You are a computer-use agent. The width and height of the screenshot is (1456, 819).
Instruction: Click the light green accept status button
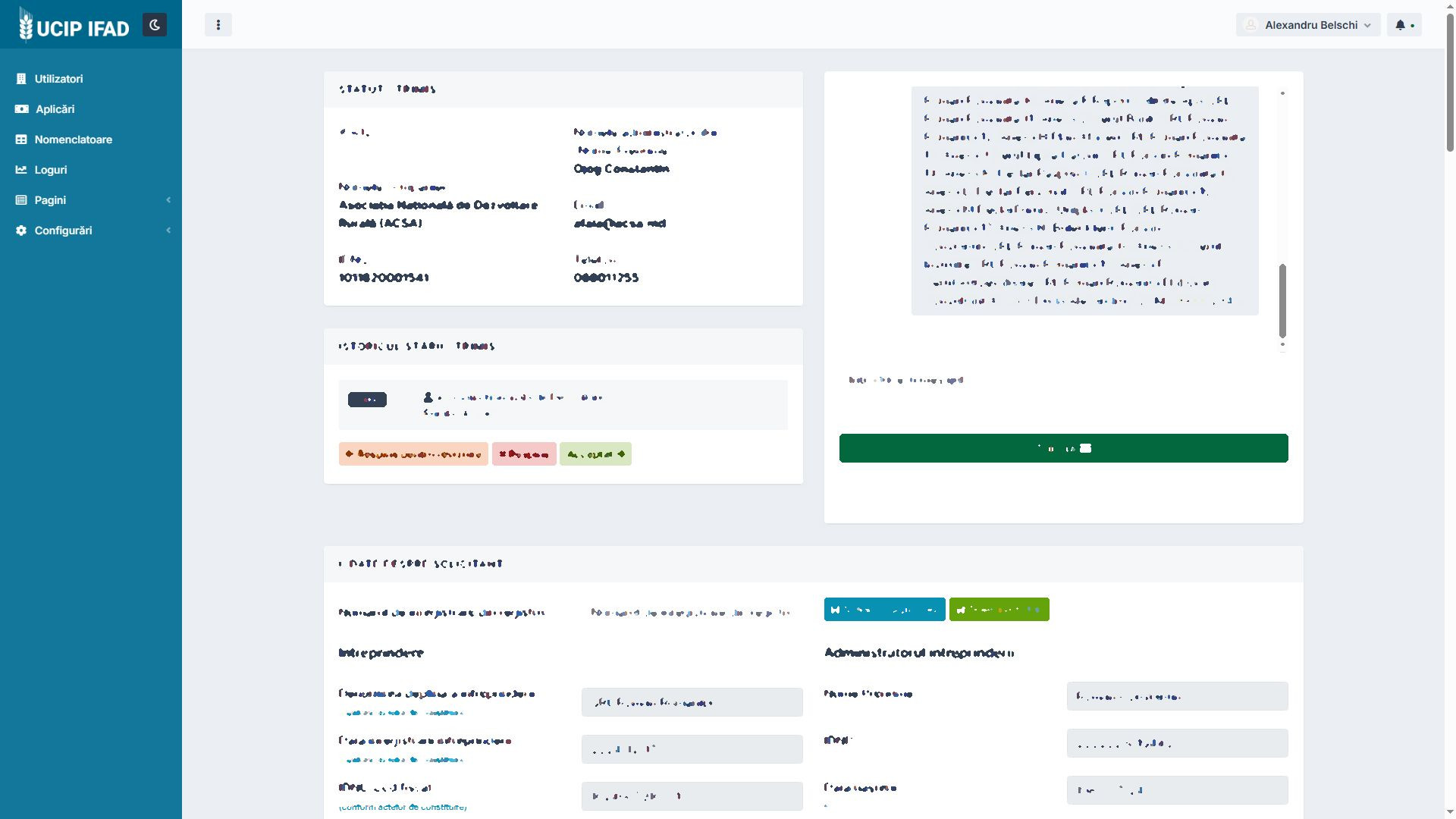[595, 454]
